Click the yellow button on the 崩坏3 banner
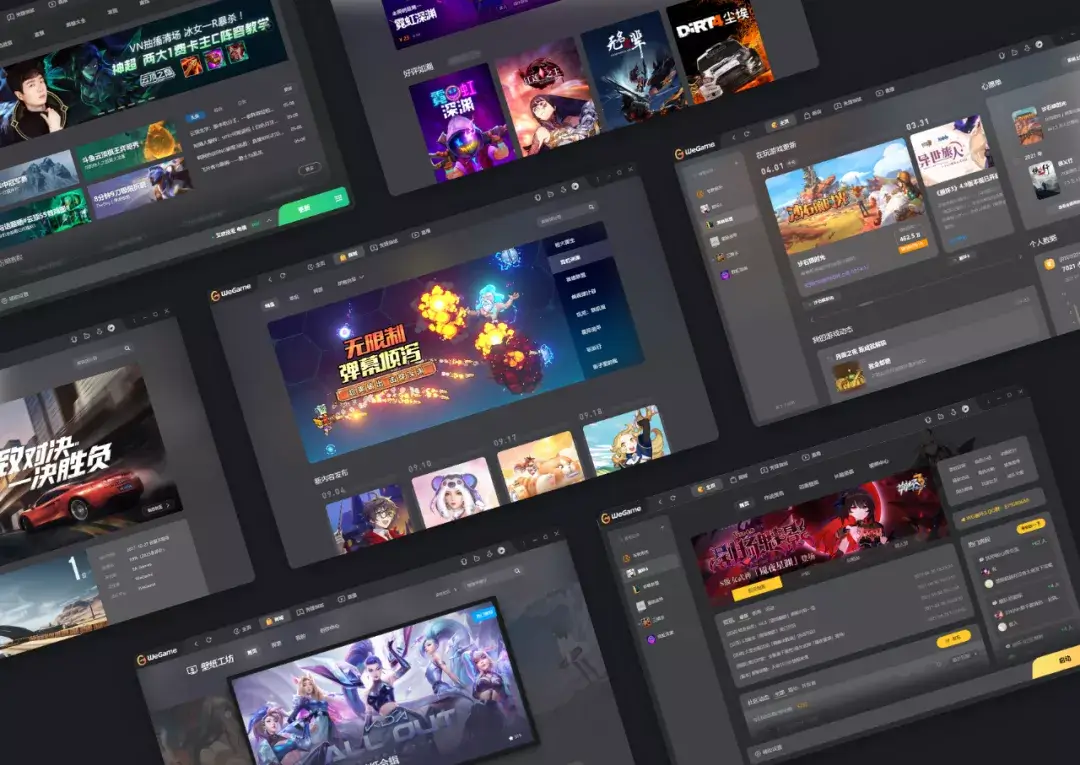Viewport: 1080px width, 765px height. 756,587
